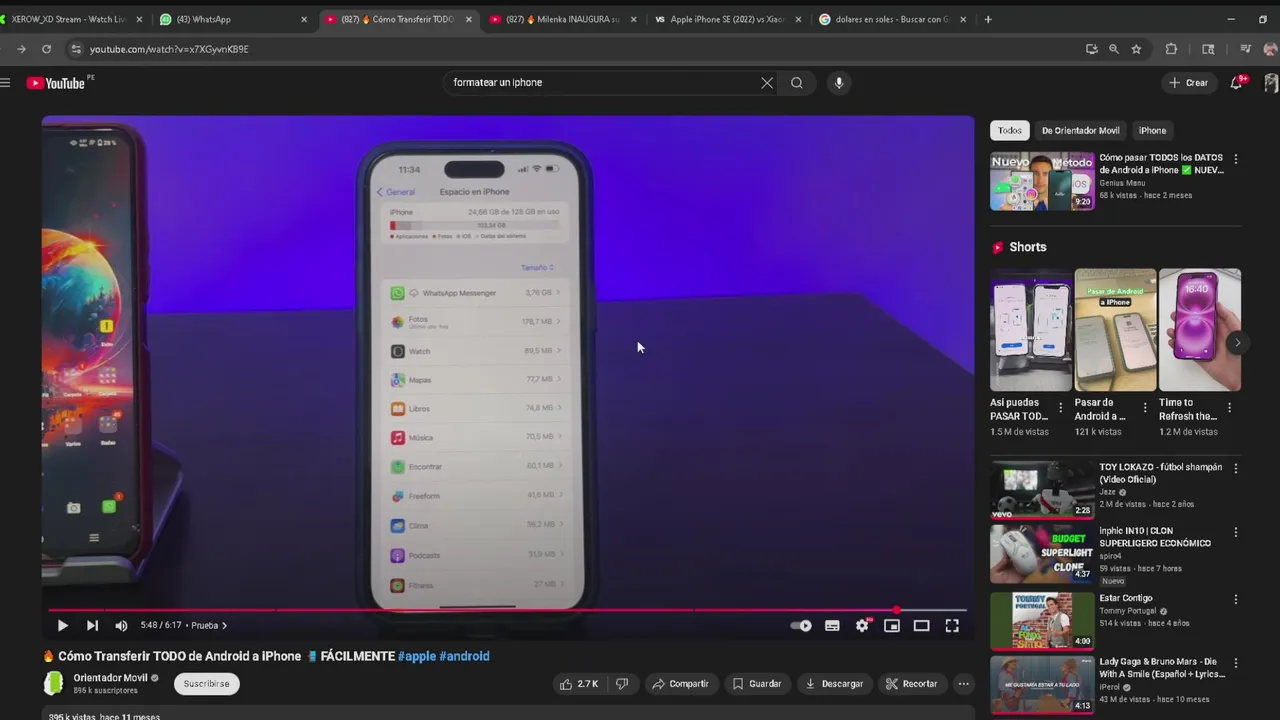Open options for Inphic IN10 video
The width and height of the screenshot is (1280, 720).
(x=1236, y=533)
